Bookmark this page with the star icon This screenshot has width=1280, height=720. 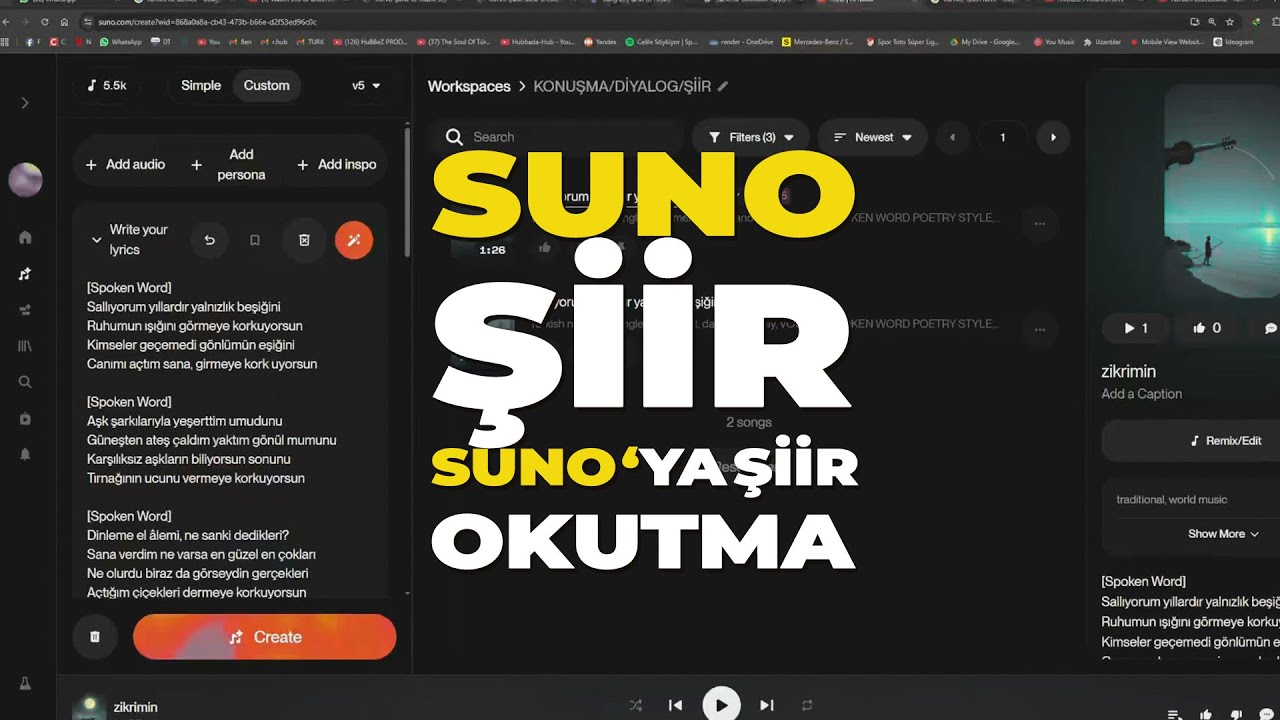point(1230,21)
